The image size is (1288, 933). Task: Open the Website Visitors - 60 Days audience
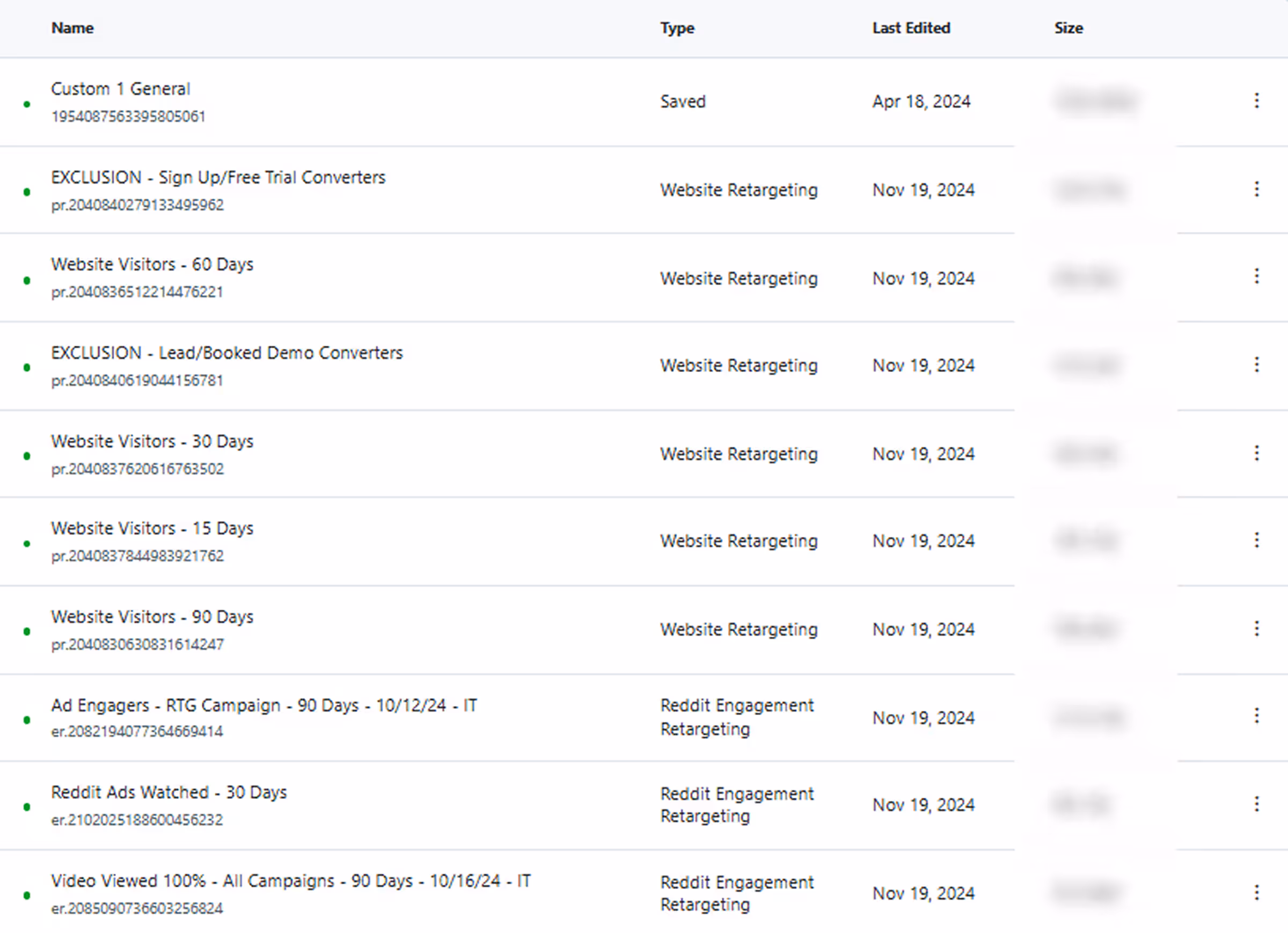coord(152,264)
